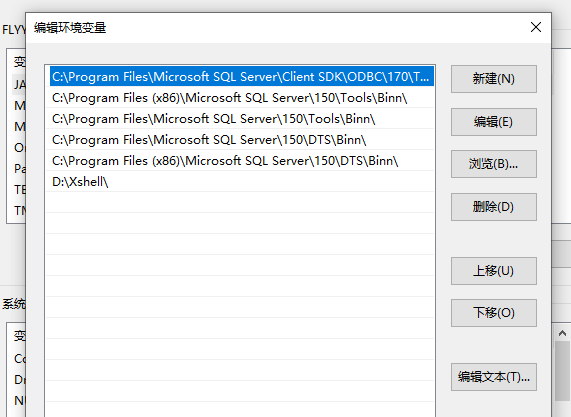Screen dimensions: 571x417
Task: Select the D:\Xshell\ path entry
Action: pyautogui.click(x=240, y=181)
